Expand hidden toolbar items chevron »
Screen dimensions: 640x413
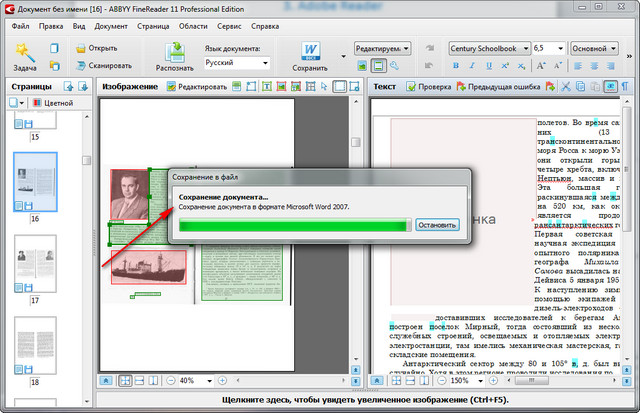(x=629, y=56)
